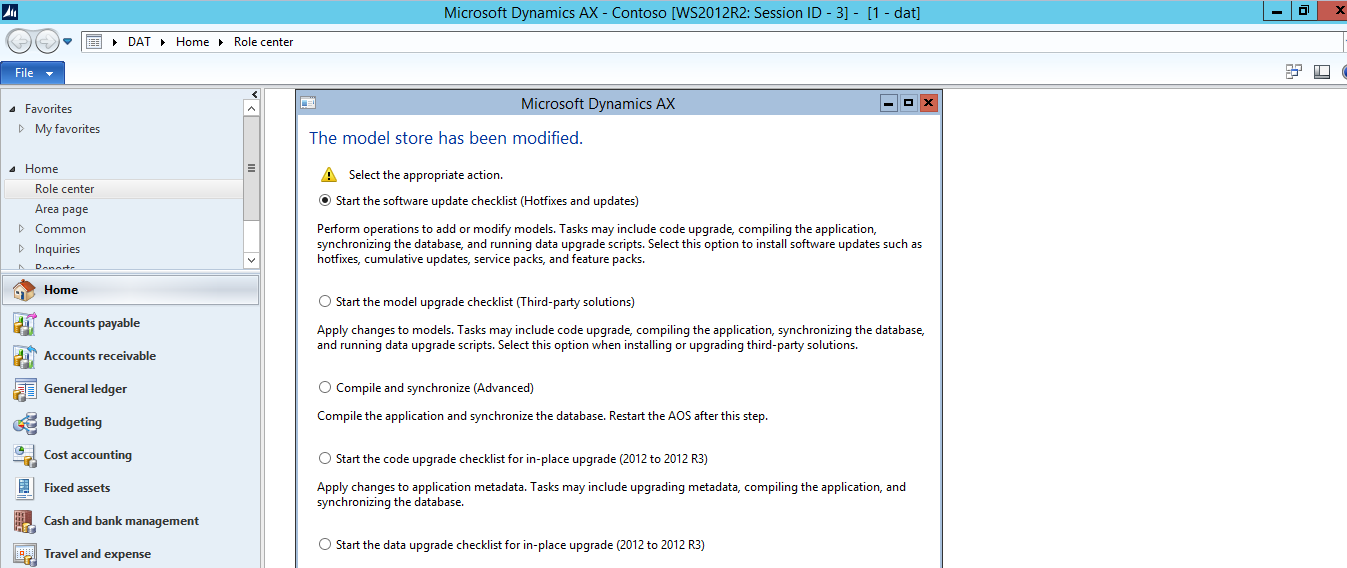Open the Travel and expense label
The image size is (1347, 568).
(x=97, y=554)
